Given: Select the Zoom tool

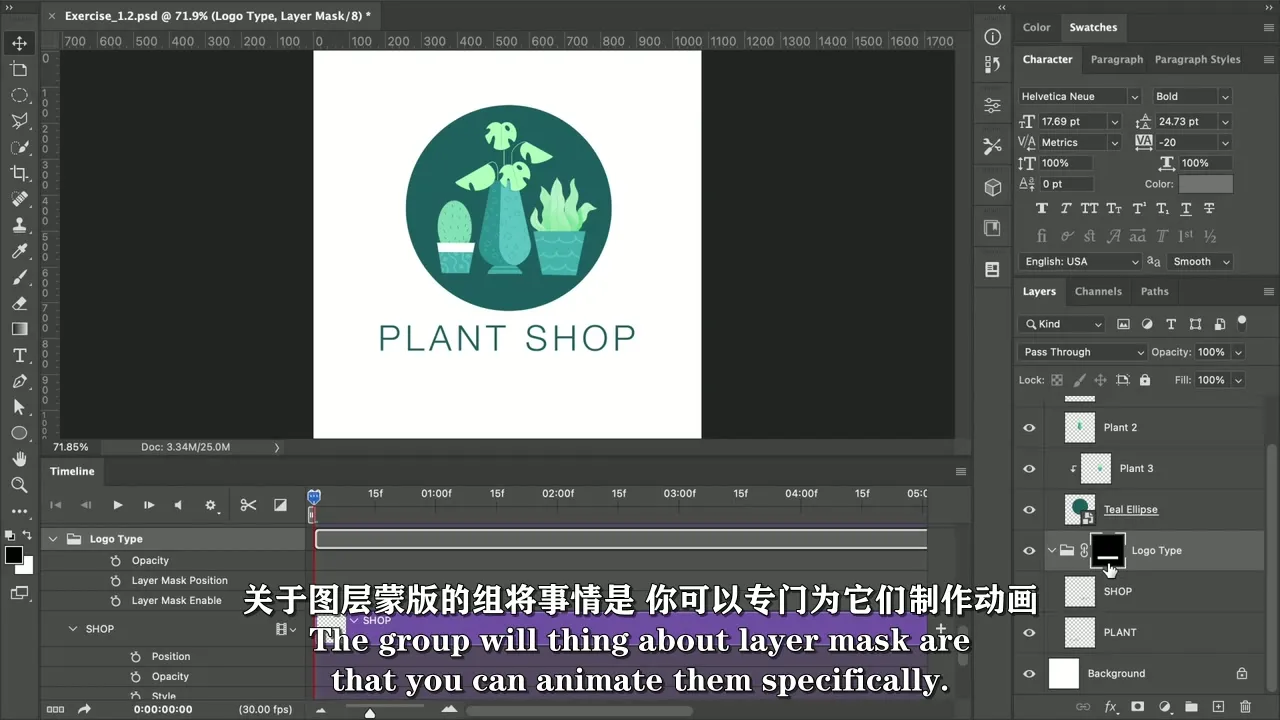Looking at the screenshot, I should point(19,485).
